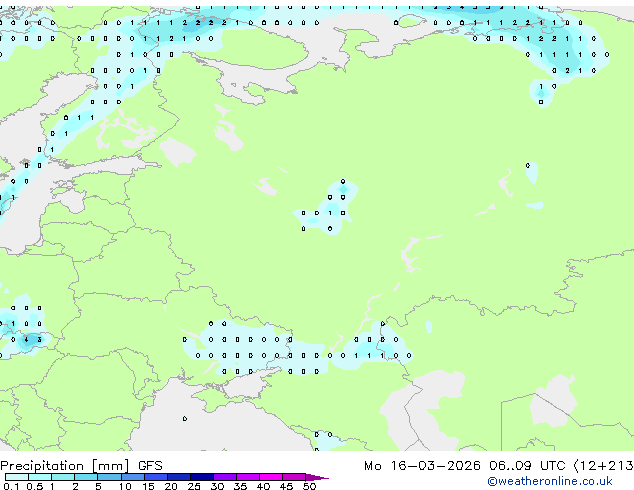This screenshot has height=490, width=634.
Task: Click the '50' legend scale label
Action: pos(309,486)
